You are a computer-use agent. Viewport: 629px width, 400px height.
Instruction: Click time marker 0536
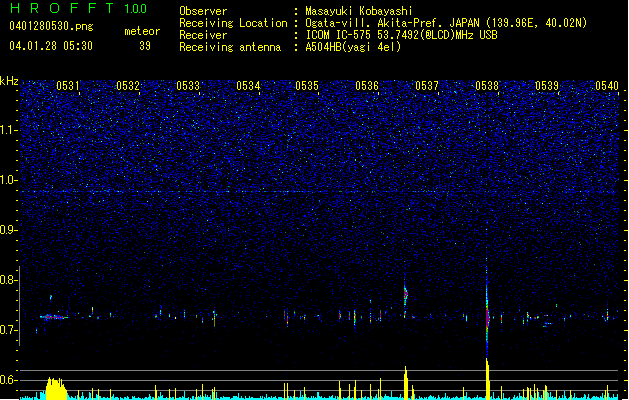(x=367, y=86)
